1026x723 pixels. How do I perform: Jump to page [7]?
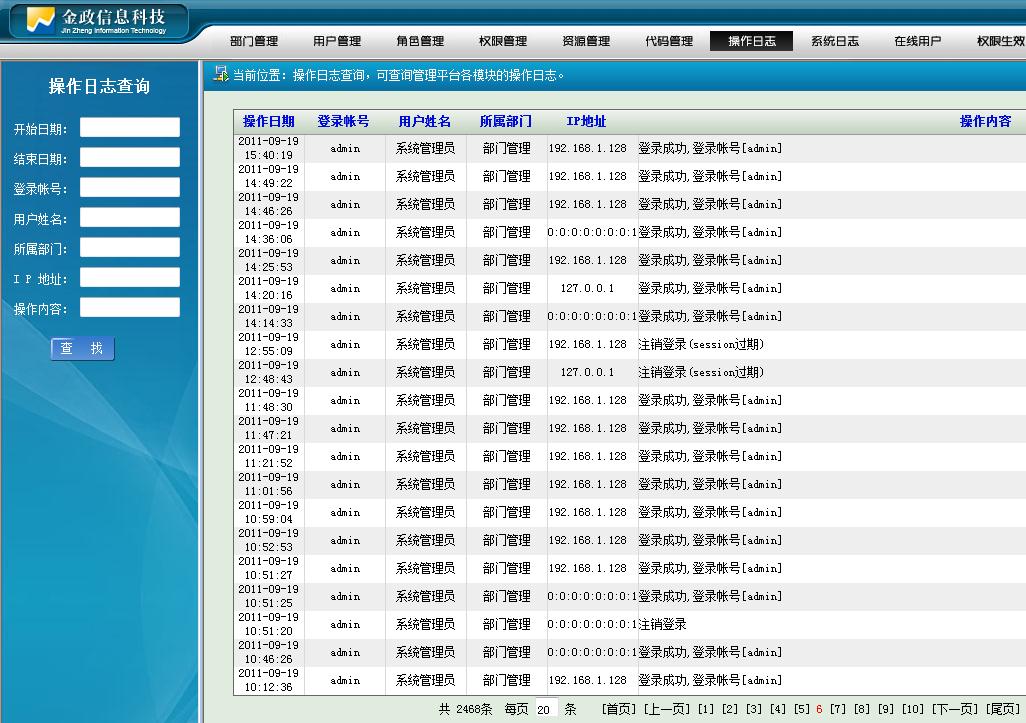pyautogui.click(x=838, y=709)
